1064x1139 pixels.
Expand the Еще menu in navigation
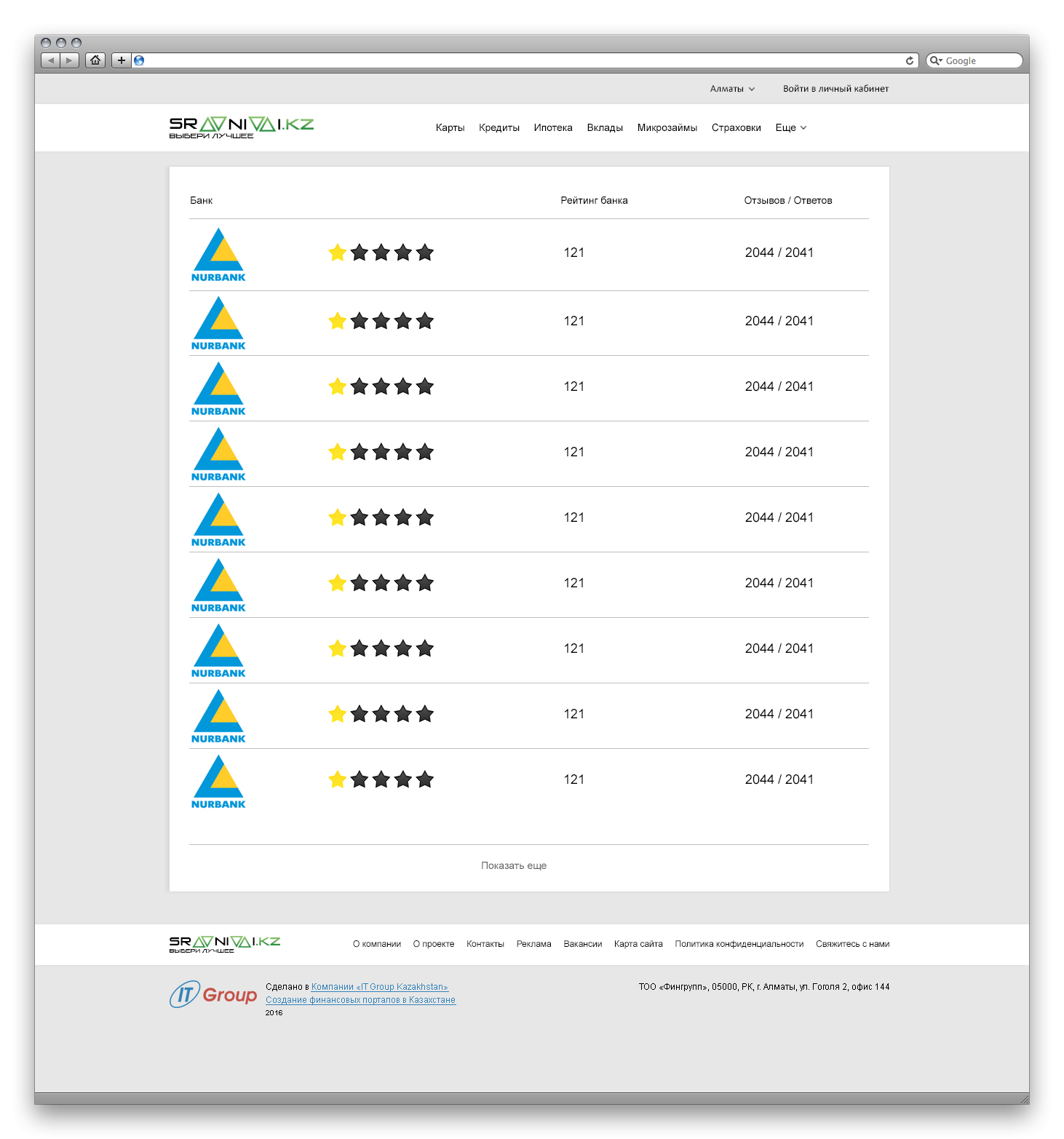(x=791, y=127)
